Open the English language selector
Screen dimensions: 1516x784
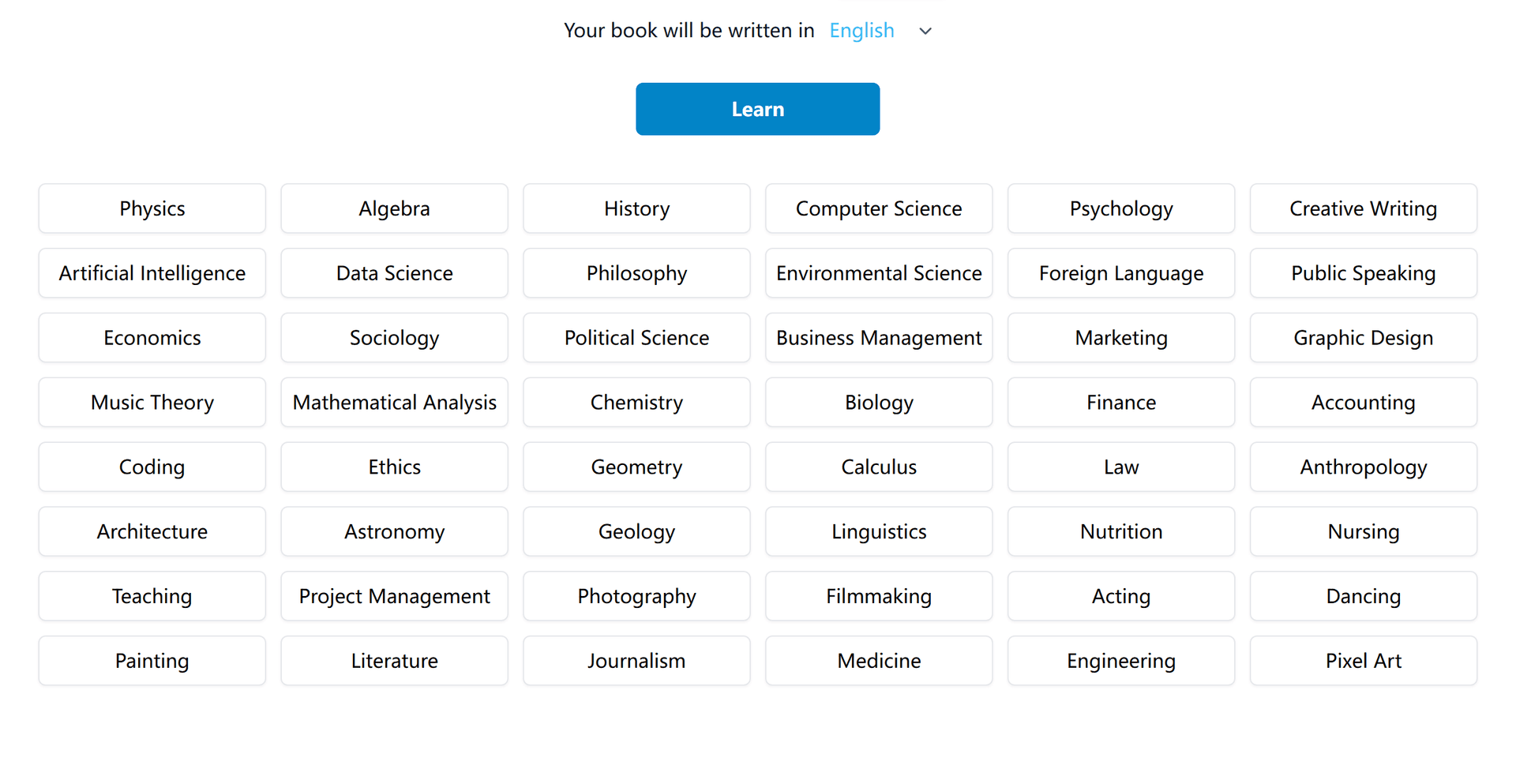tap(861, 31)
